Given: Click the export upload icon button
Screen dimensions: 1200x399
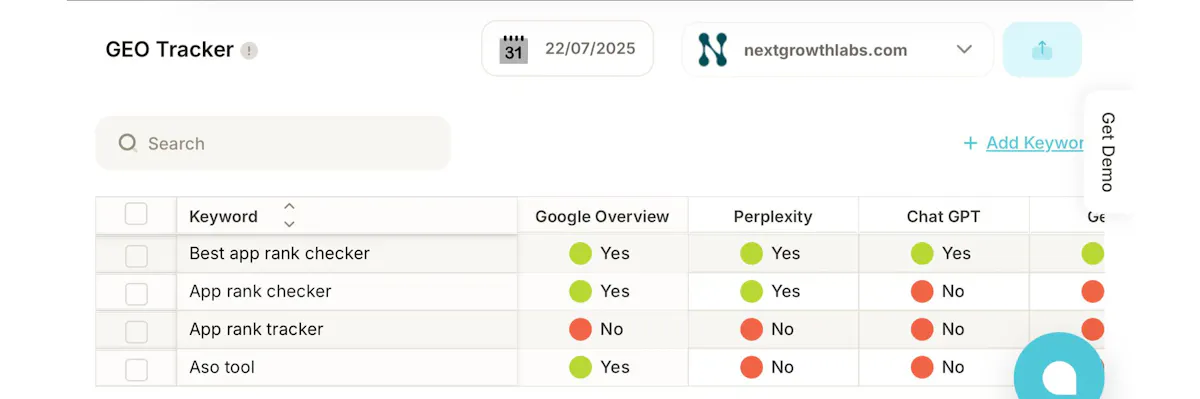Looking at the screenshot, I should (1042, 49).
